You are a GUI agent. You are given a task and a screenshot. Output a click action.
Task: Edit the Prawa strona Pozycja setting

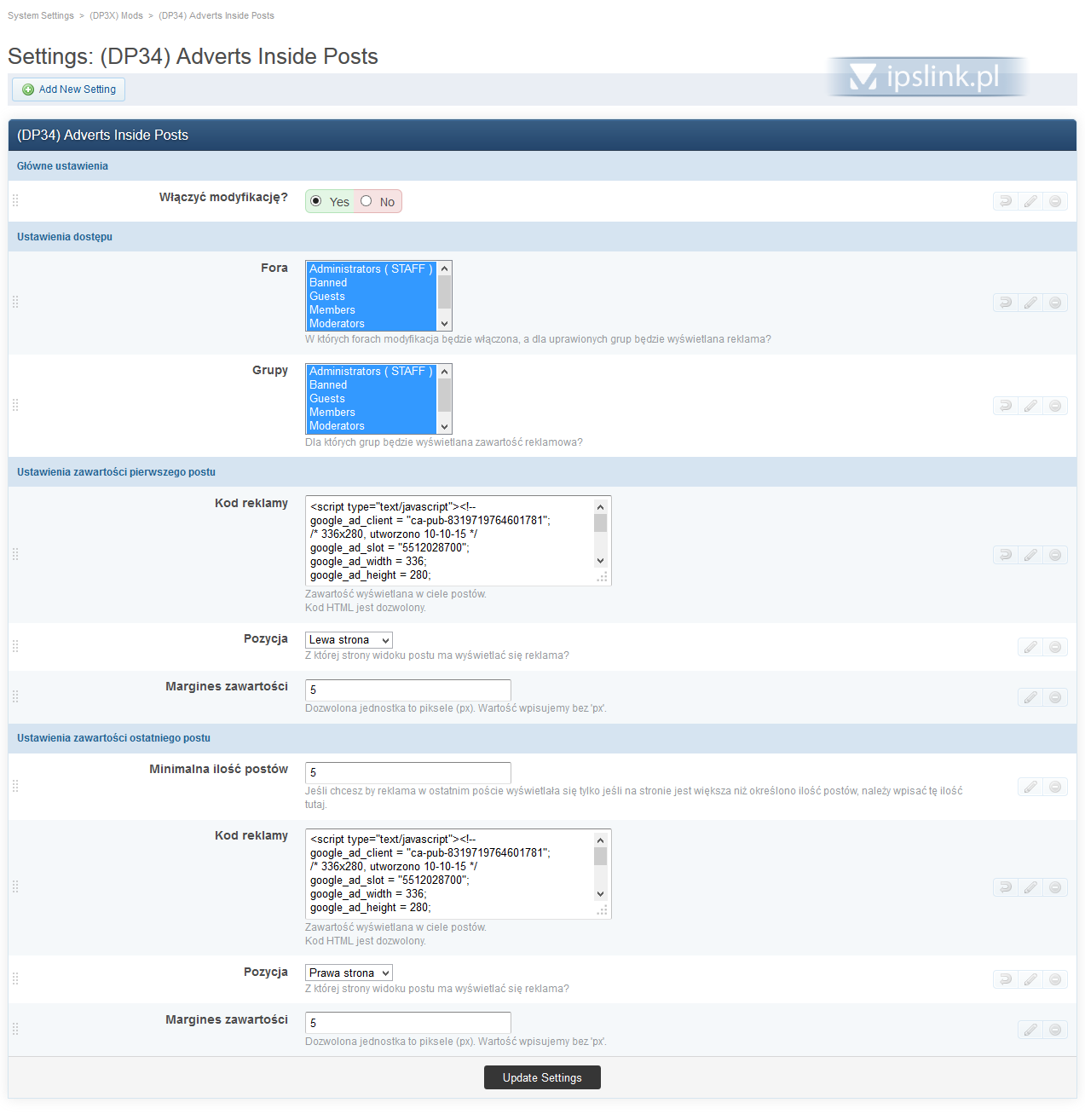[x=1030, y=979]
